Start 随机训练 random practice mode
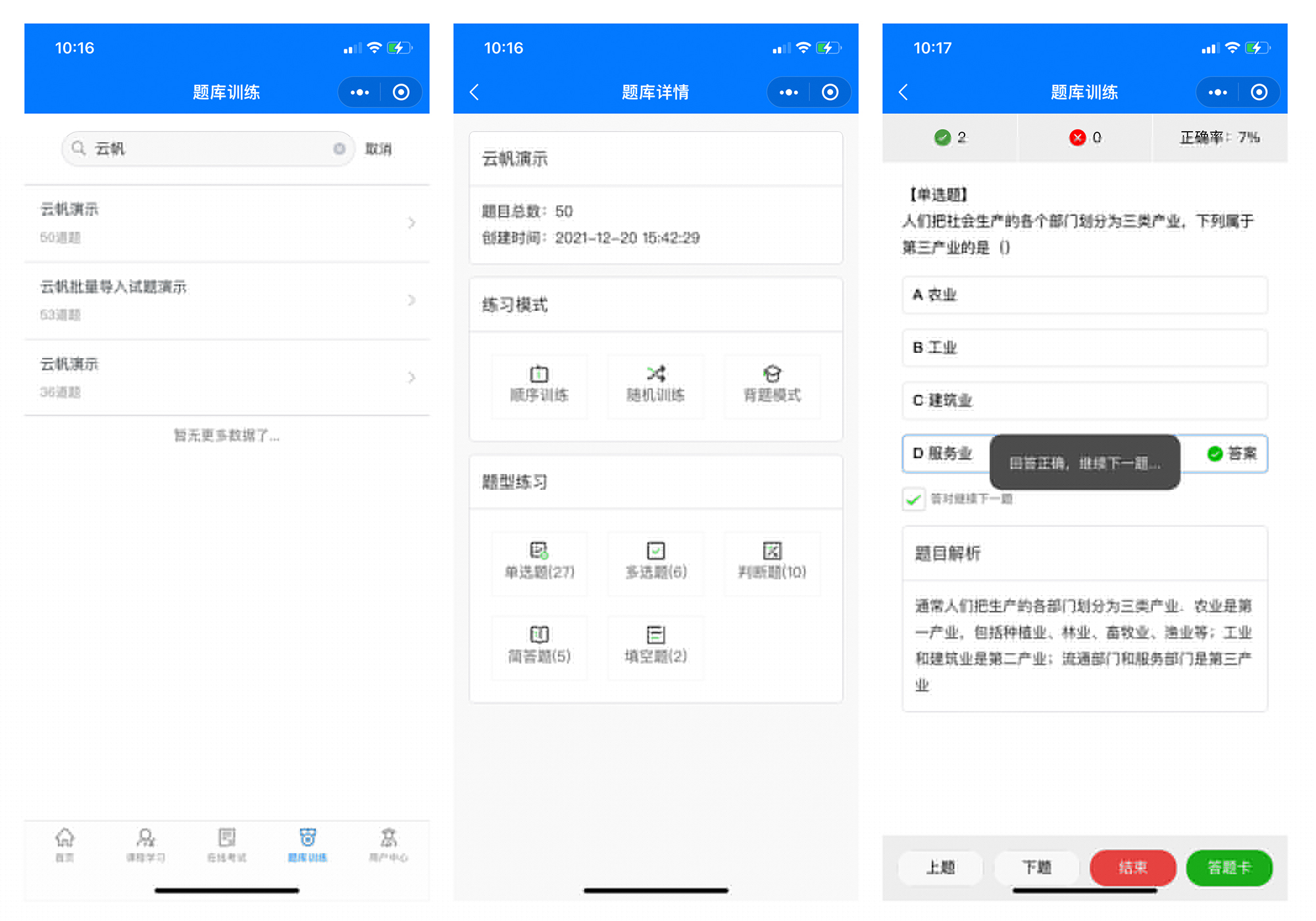 tap(655, 384)
